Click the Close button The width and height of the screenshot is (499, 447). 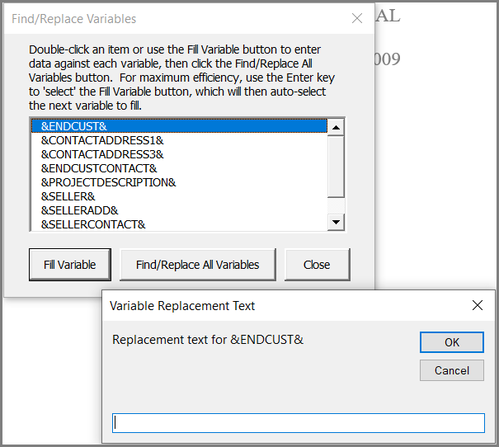click(317, 265)
